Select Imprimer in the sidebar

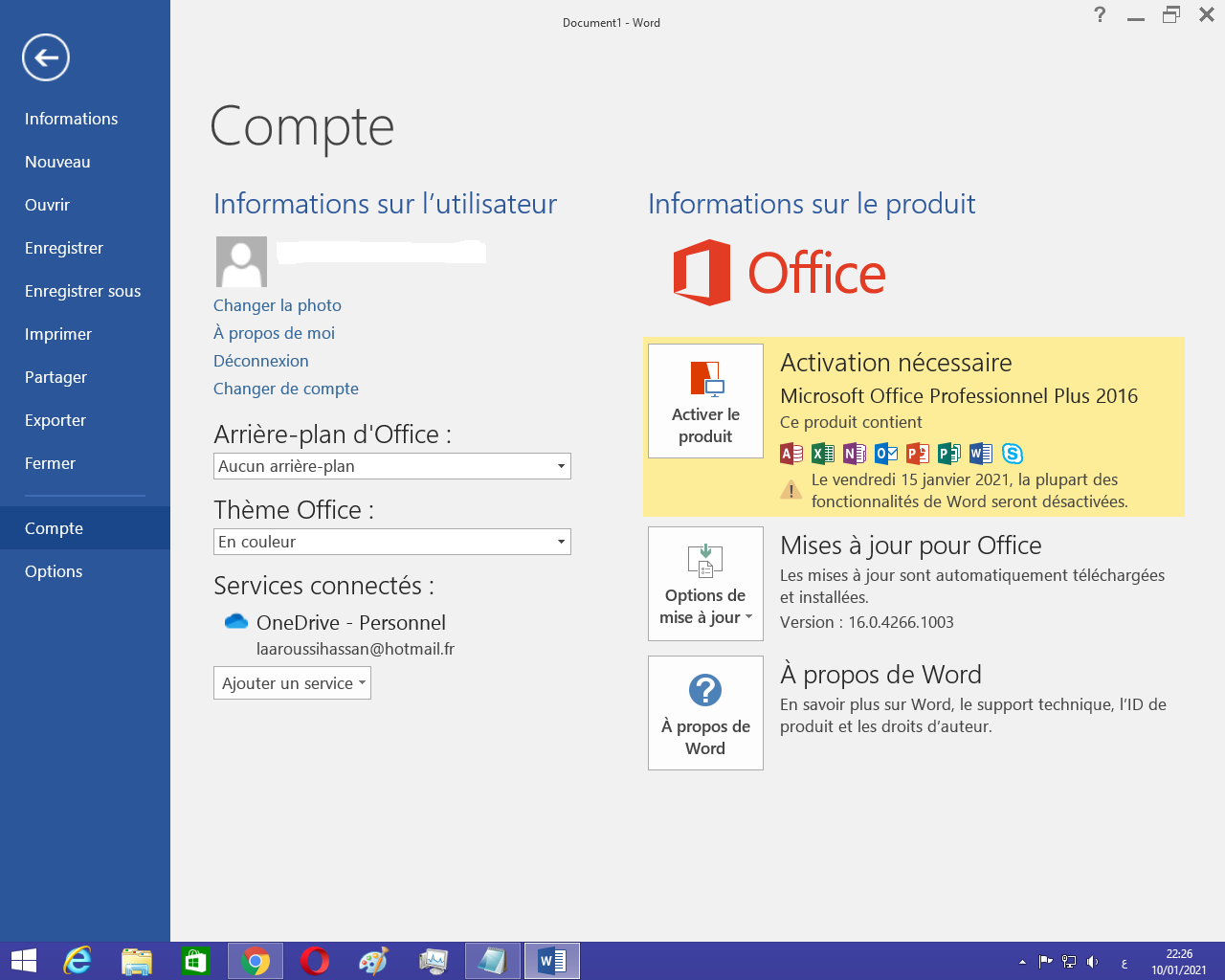point(85,334)
